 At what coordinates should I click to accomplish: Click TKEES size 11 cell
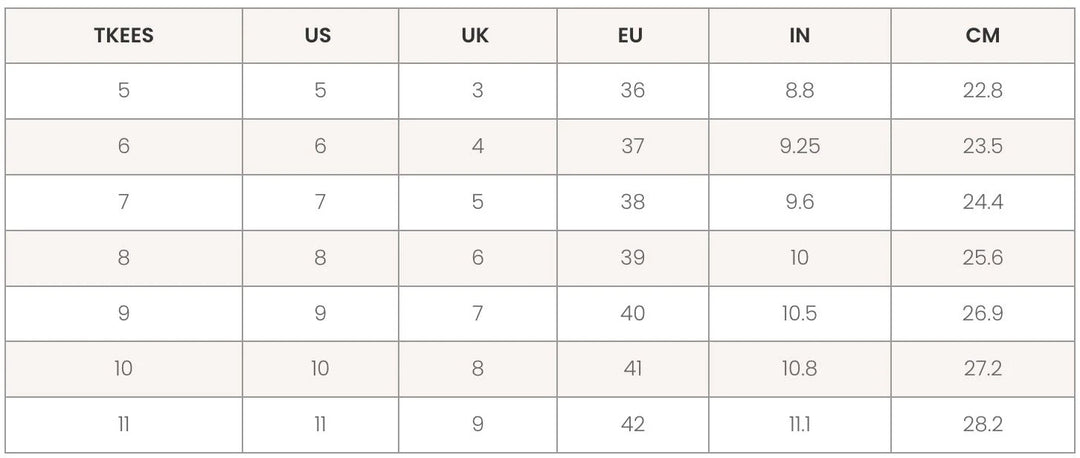tap(124, 425)
